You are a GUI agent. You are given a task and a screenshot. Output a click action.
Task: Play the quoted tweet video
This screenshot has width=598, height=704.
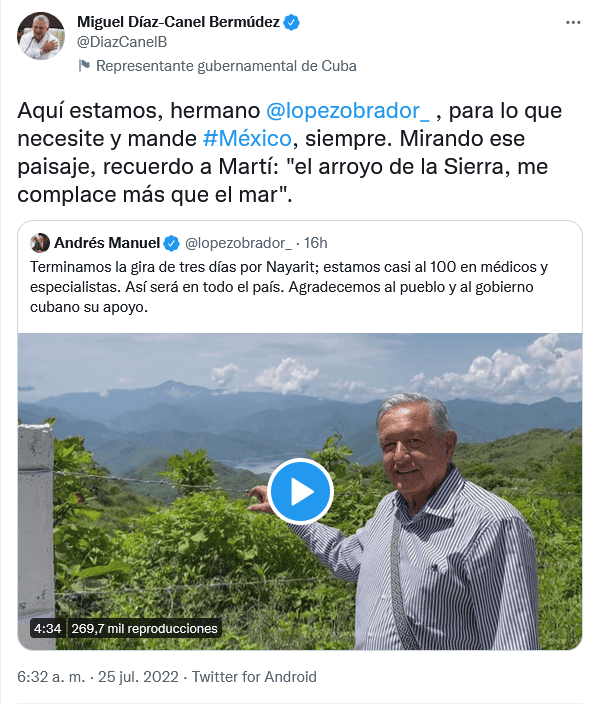pos(300,491)
